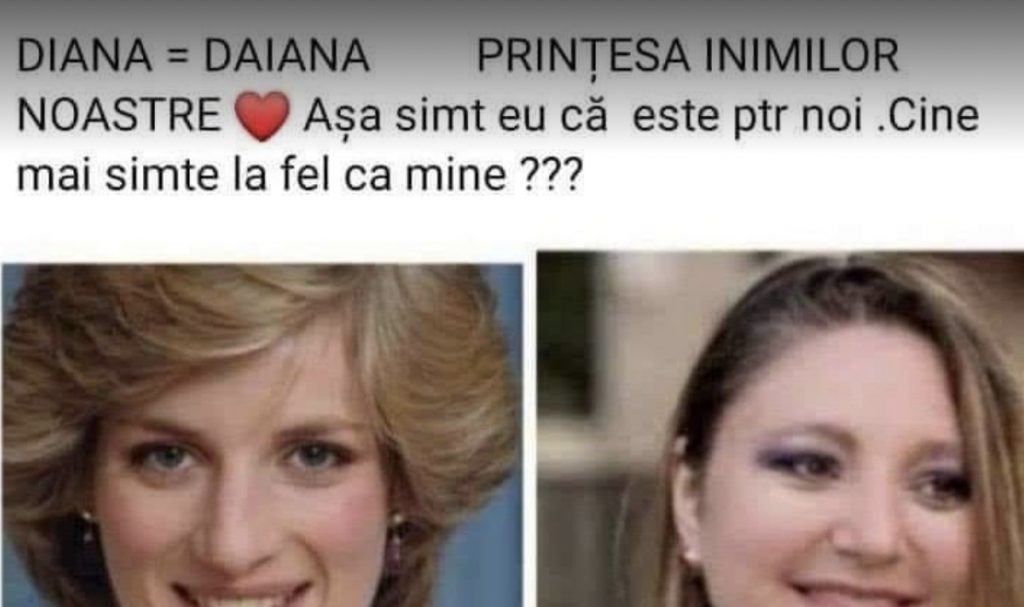Click the word DIANA in the caption
Screen dimensions: 1024x607
pyautogui.click(x=84, y=56)
